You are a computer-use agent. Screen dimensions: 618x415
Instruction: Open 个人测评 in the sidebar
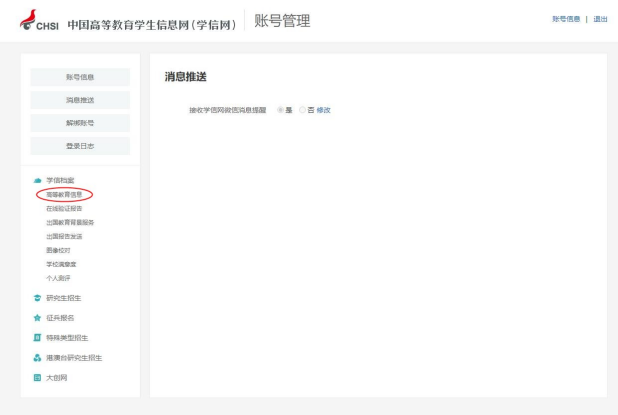pos(58,278)
